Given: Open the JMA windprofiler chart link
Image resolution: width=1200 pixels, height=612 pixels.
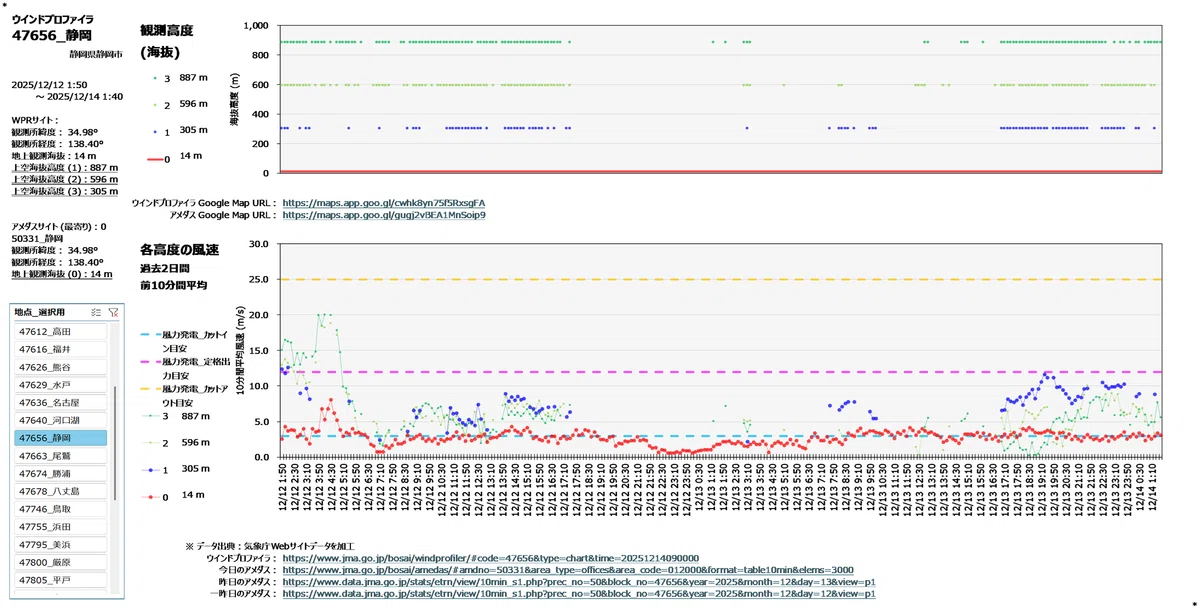Looking at the screenshot, I should (491, 558).
